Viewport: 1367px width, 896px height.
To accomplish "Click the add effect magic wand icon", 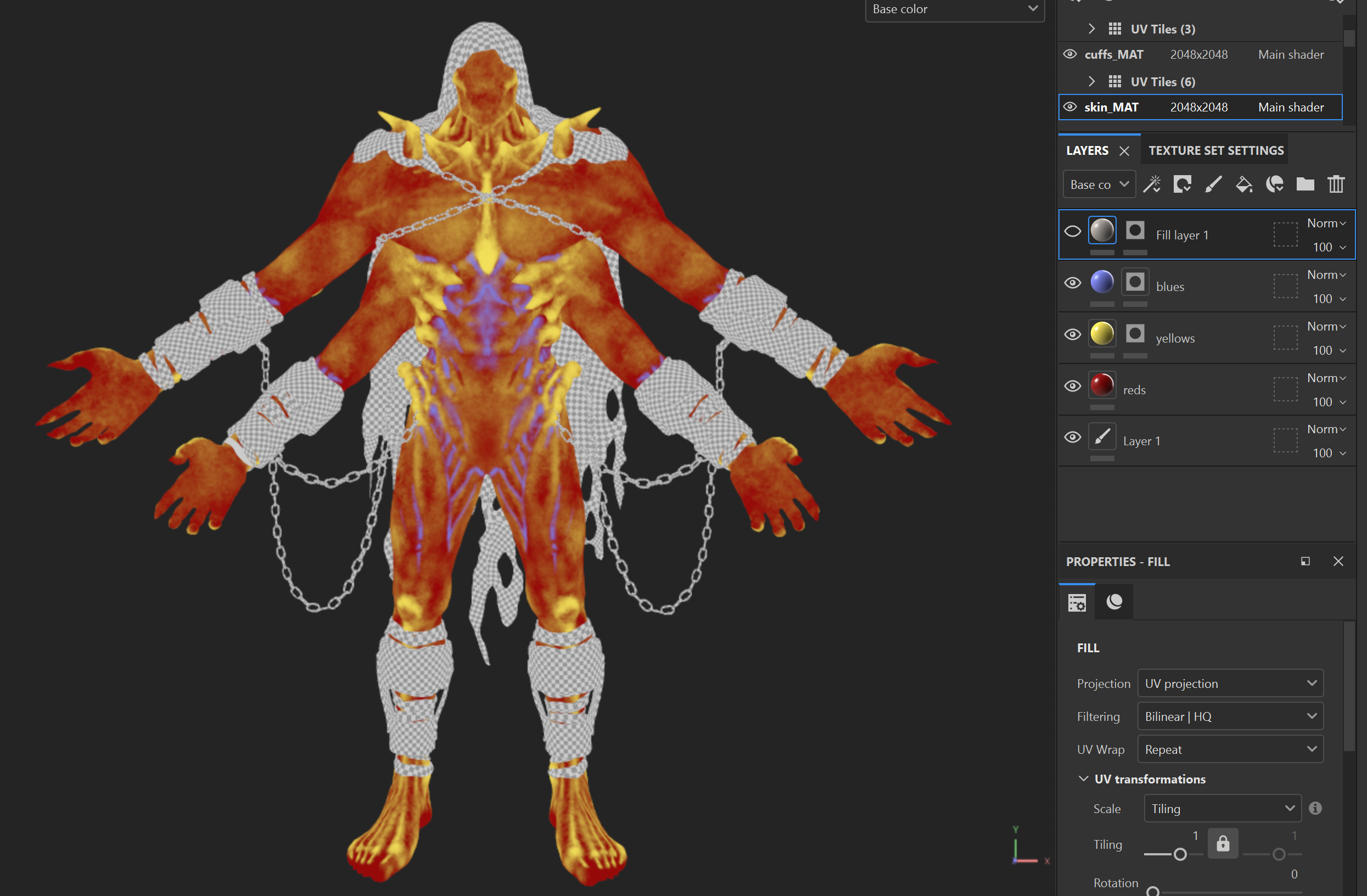I will (x=1152, y=184).
